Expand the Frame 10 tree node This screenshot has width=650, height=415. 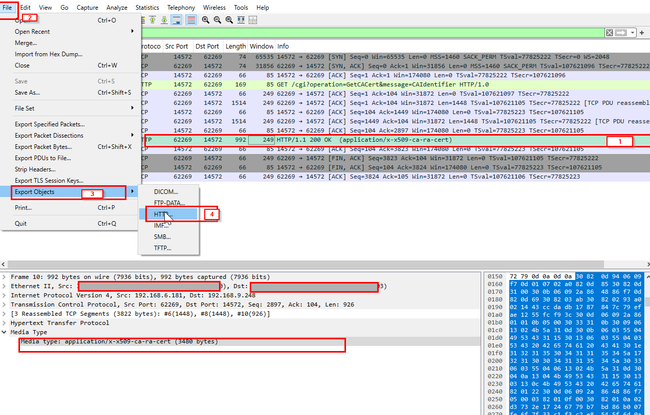(x=4, y=277)
